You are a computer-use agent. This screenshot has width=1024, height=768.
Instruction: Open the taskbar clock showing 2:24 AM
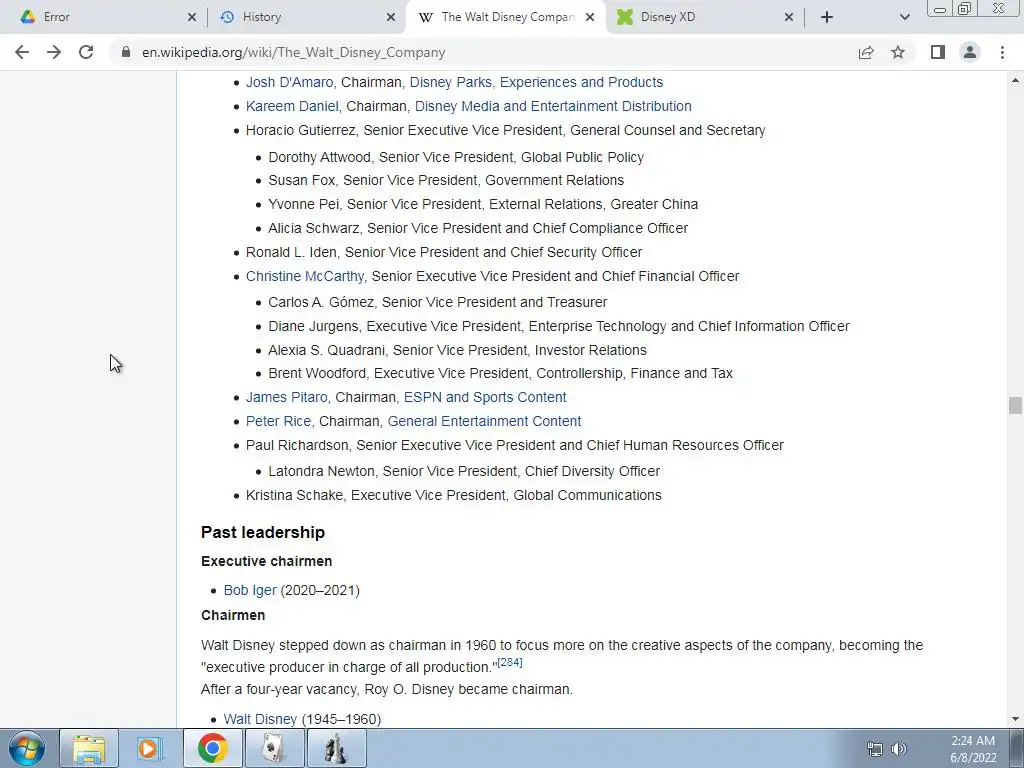(x=972, y=749)
